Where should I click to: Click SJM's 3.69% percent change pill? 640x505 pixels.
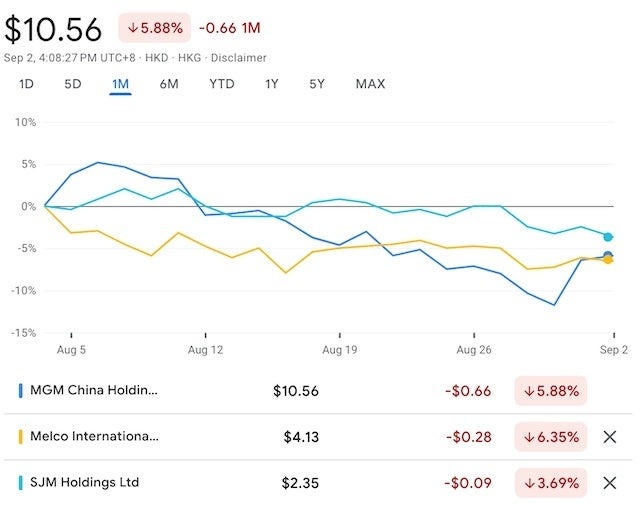tap(551, 483)
